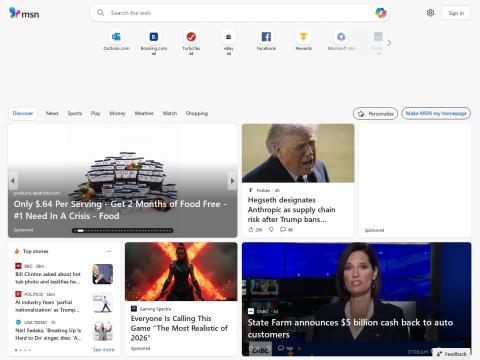Click the Top stories pagination dots
This screenshot has width=480, height=360.
[x=23, y=350]
